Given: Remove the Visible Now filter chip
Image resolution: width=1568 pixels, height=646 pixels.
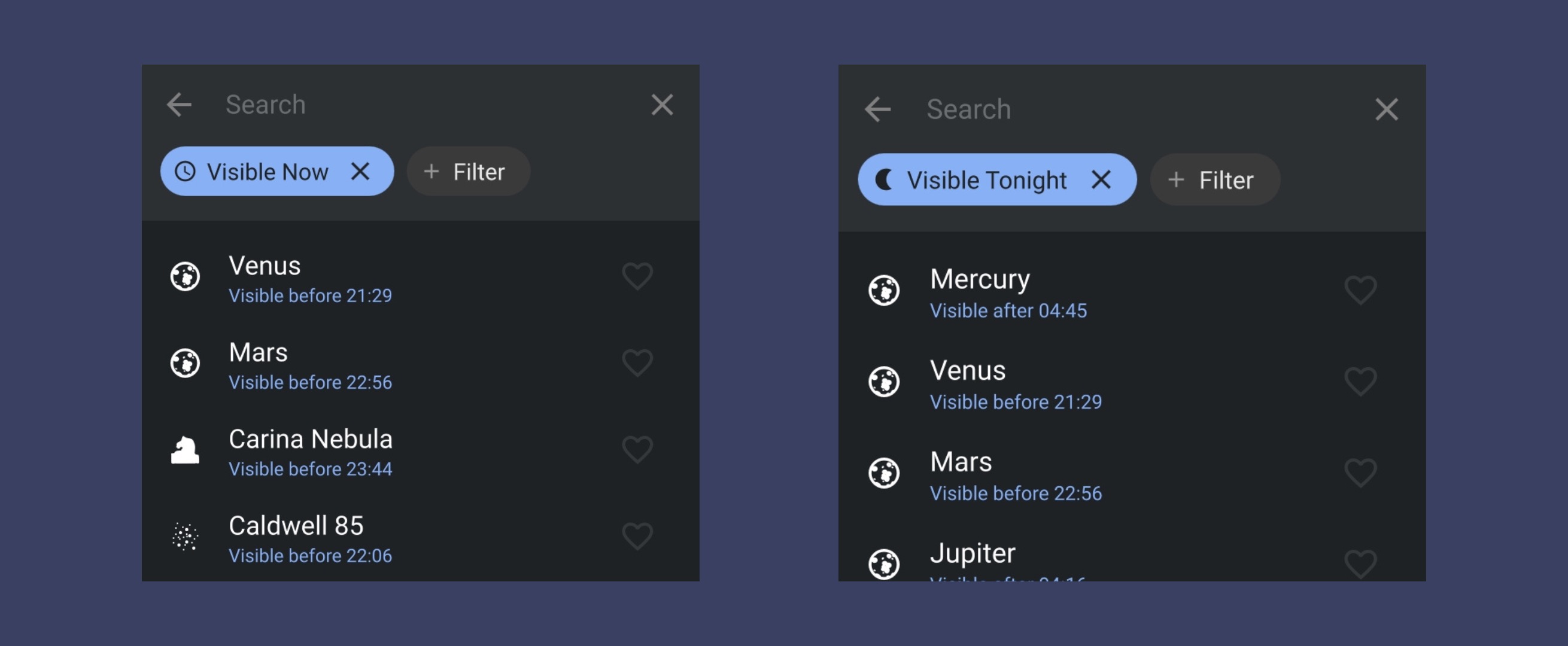Looking at the screenshot, I should [x=360, y=172].
